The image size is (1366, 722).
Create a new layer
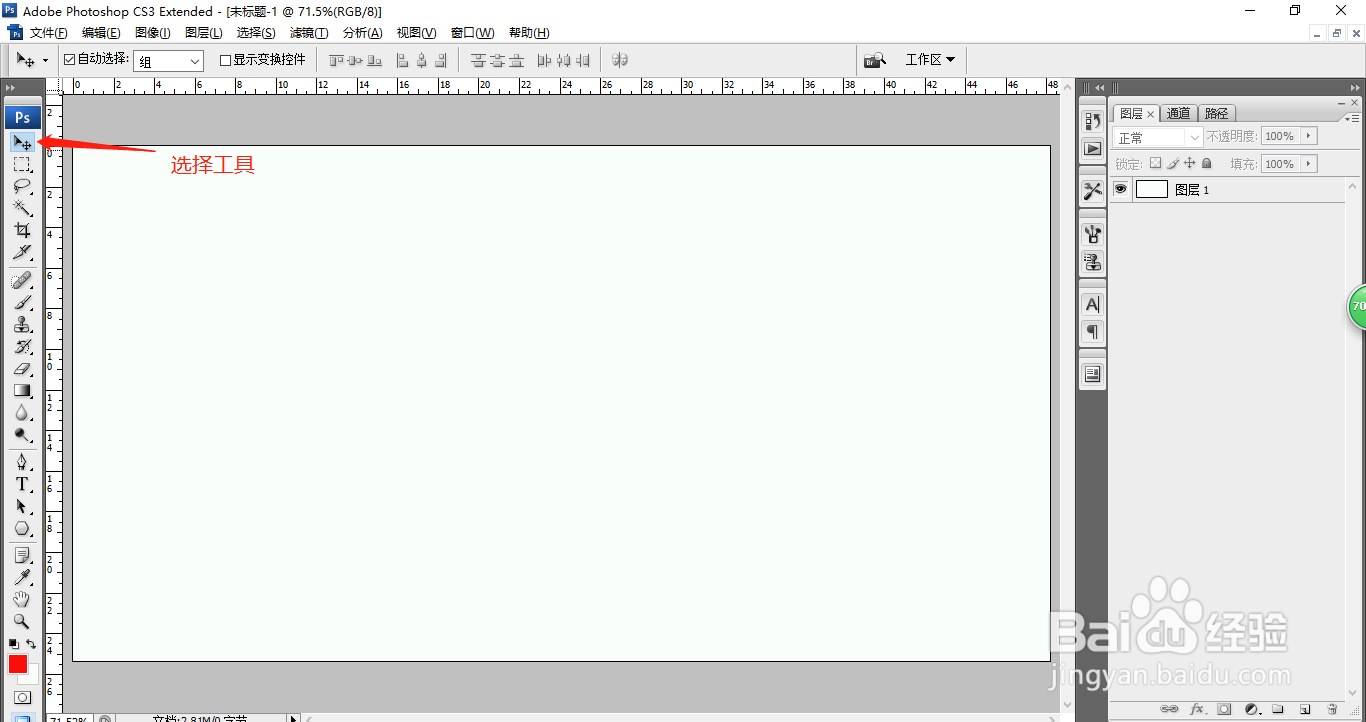(1305, 709)
